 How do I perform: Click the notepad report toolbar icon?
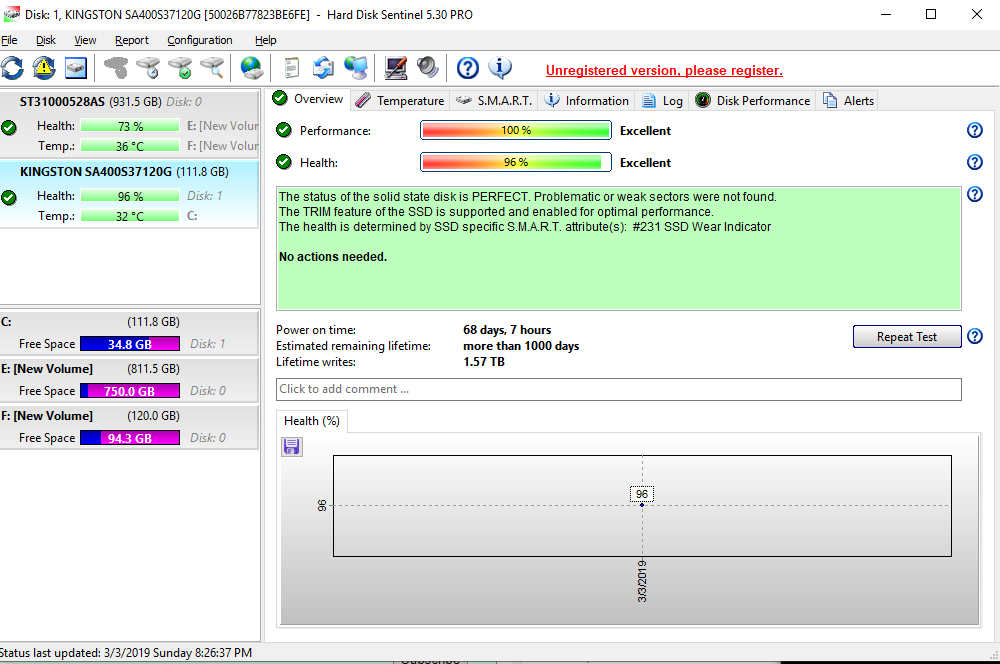click(291, 68)
